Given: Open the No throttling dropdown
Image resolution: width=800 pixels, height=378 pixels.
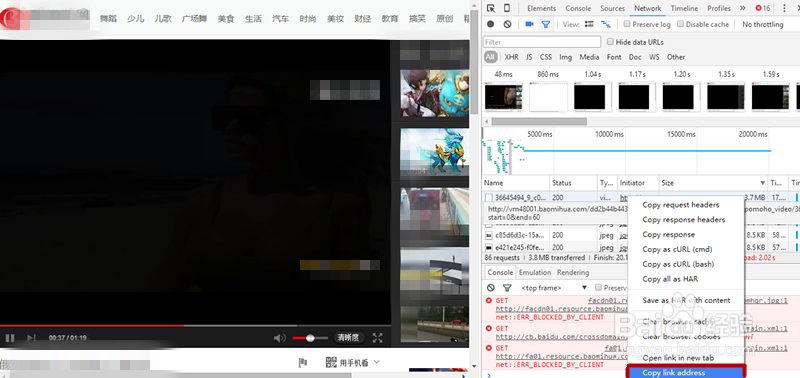Looking at the screenshot, I should point(762,24).
